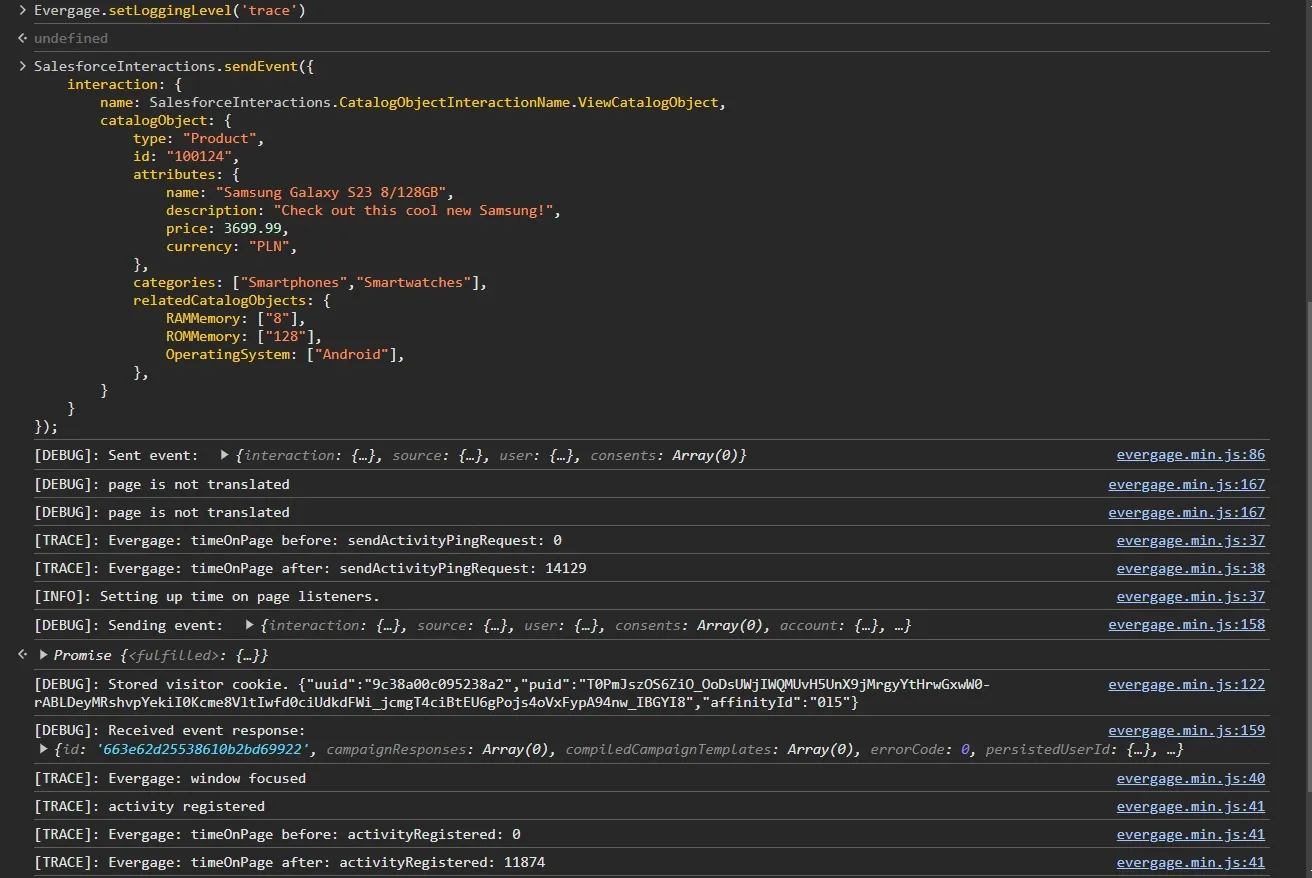Click the "Samsung Galaxy S23 8/128GB" string
The image size is (1312, 878).
point(334,192)
